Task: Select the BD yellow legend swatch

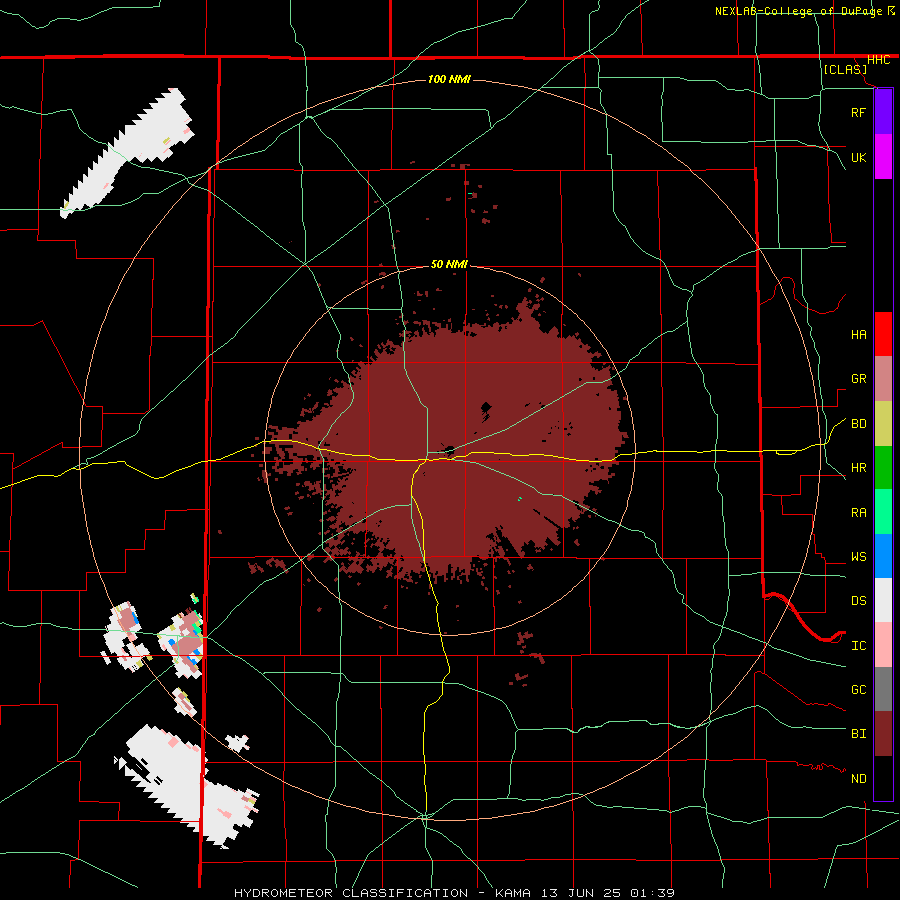Action: click(x=883, y=423)
